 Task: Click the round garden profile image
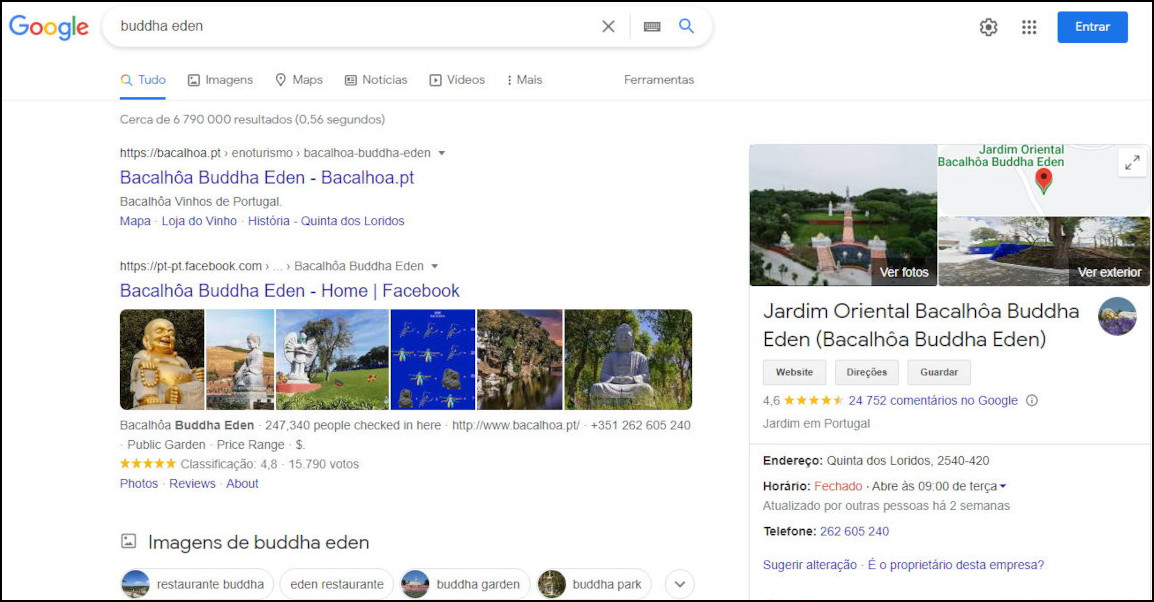click(x=1117, y=316)
